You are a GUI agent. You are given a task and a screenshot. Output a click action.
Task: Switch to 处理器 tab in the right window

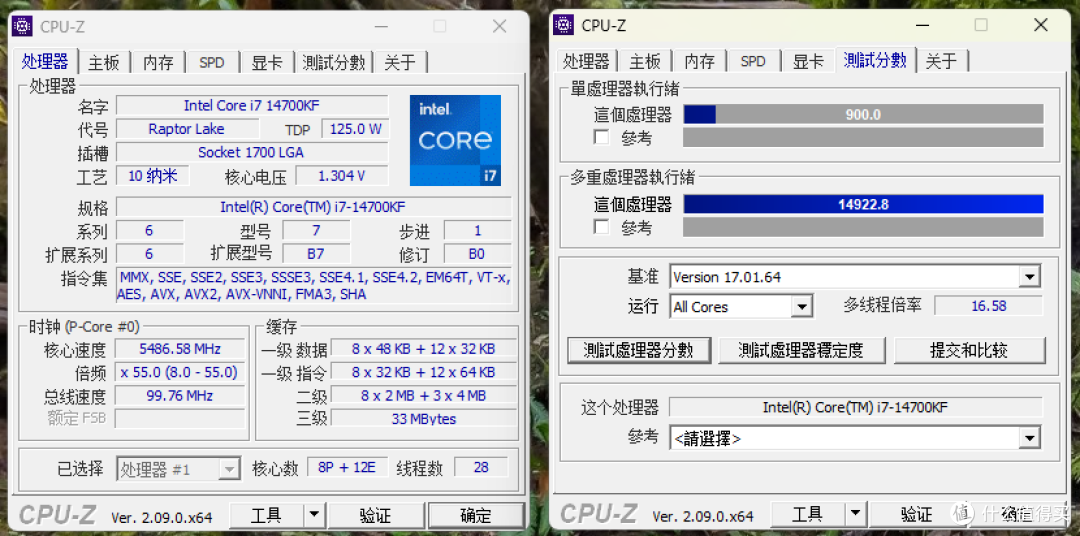[586, 61]
